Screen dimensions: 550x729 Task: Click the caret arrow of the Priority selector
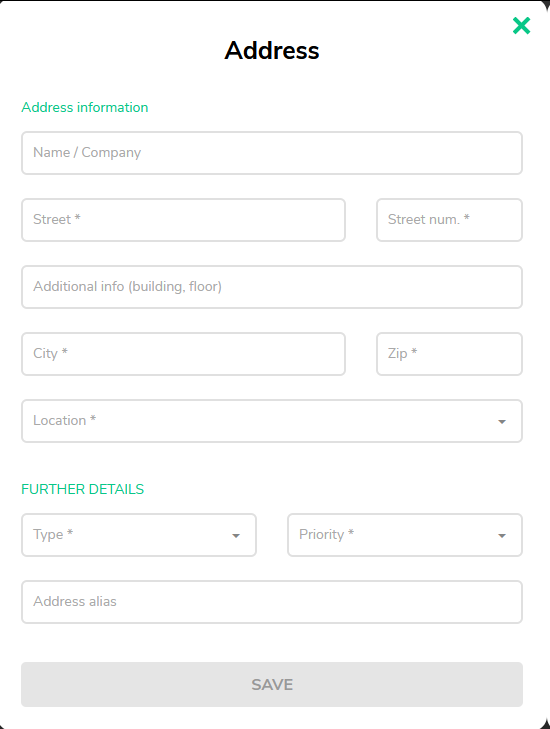(502, 536)
